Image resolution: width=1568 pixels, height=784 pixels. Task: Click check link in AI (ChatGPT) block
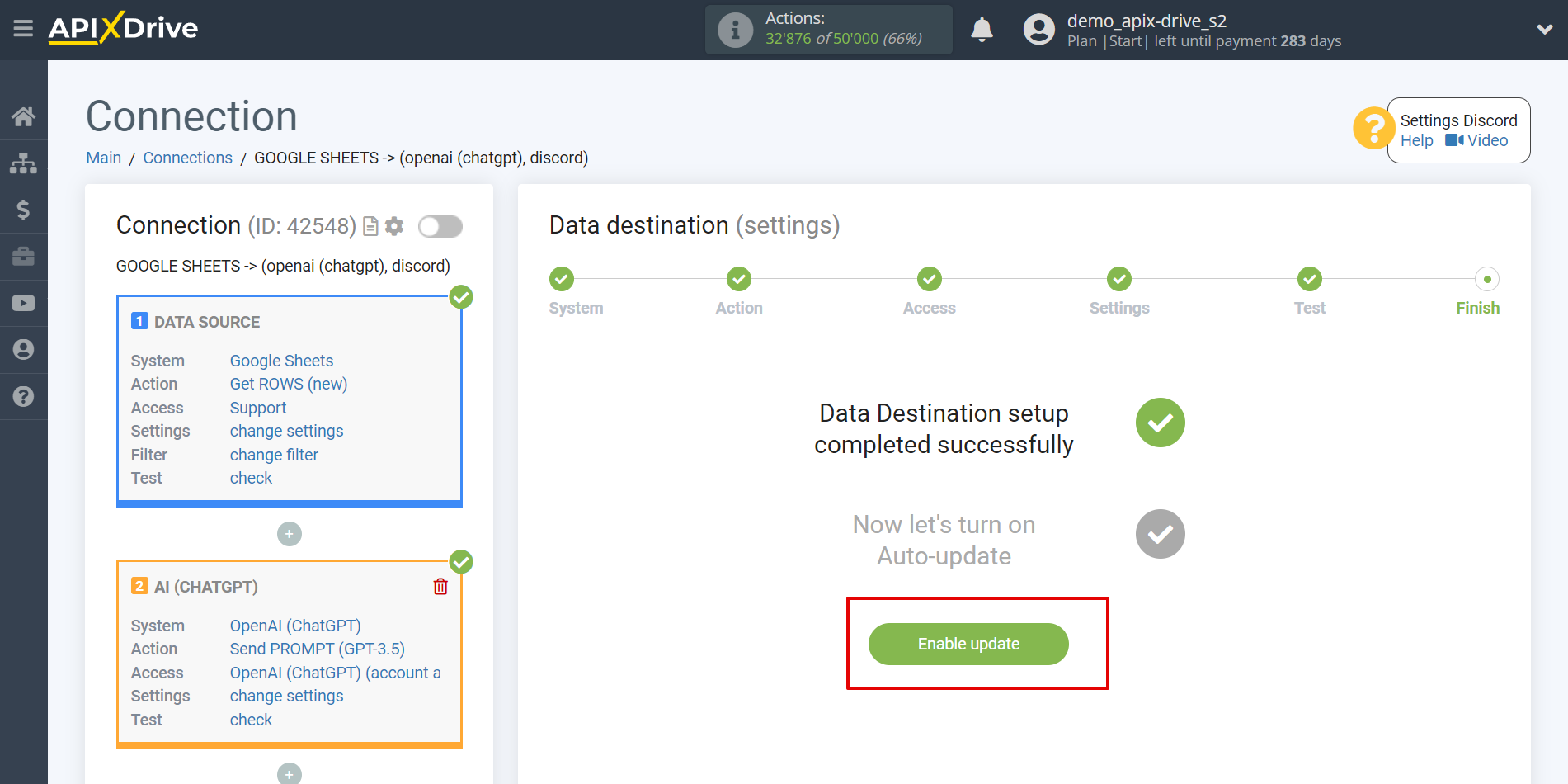pos(251,720)
